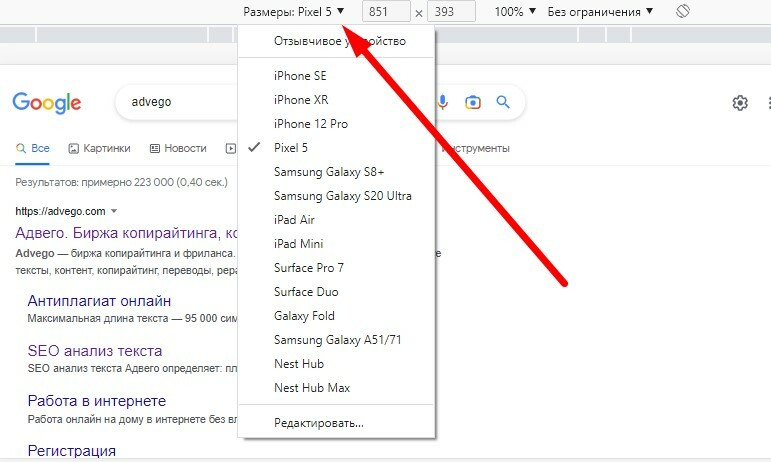
Task: Open the Размеры device dropdown
Action: coord(295,12)
